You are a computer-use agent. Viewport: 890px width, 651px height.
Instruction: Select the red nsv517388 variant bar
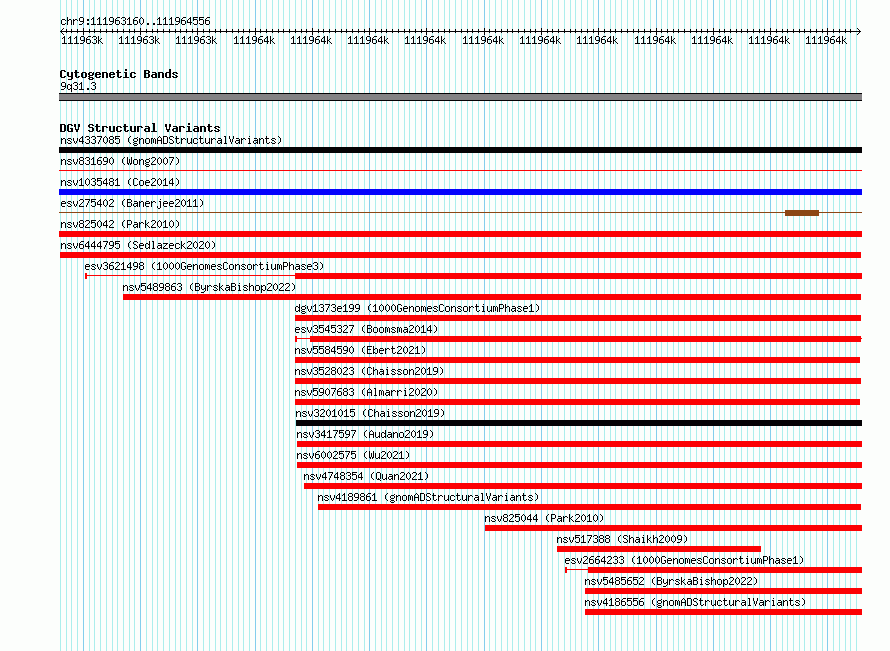click(659, 549)
